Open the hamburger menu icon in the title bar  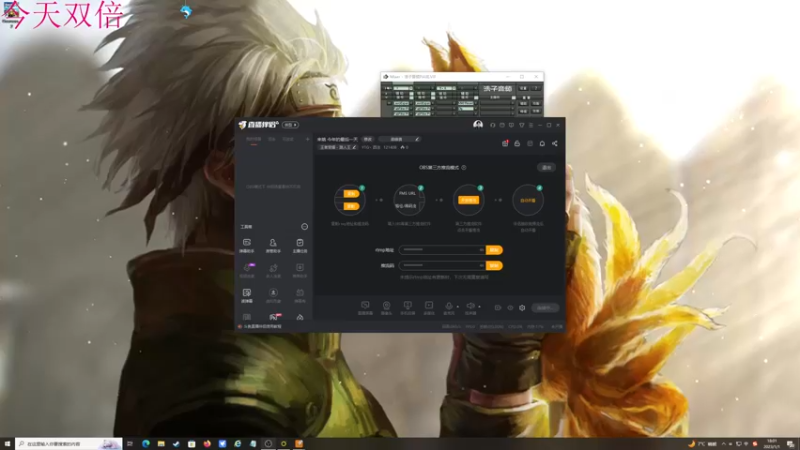pos(531,125)
